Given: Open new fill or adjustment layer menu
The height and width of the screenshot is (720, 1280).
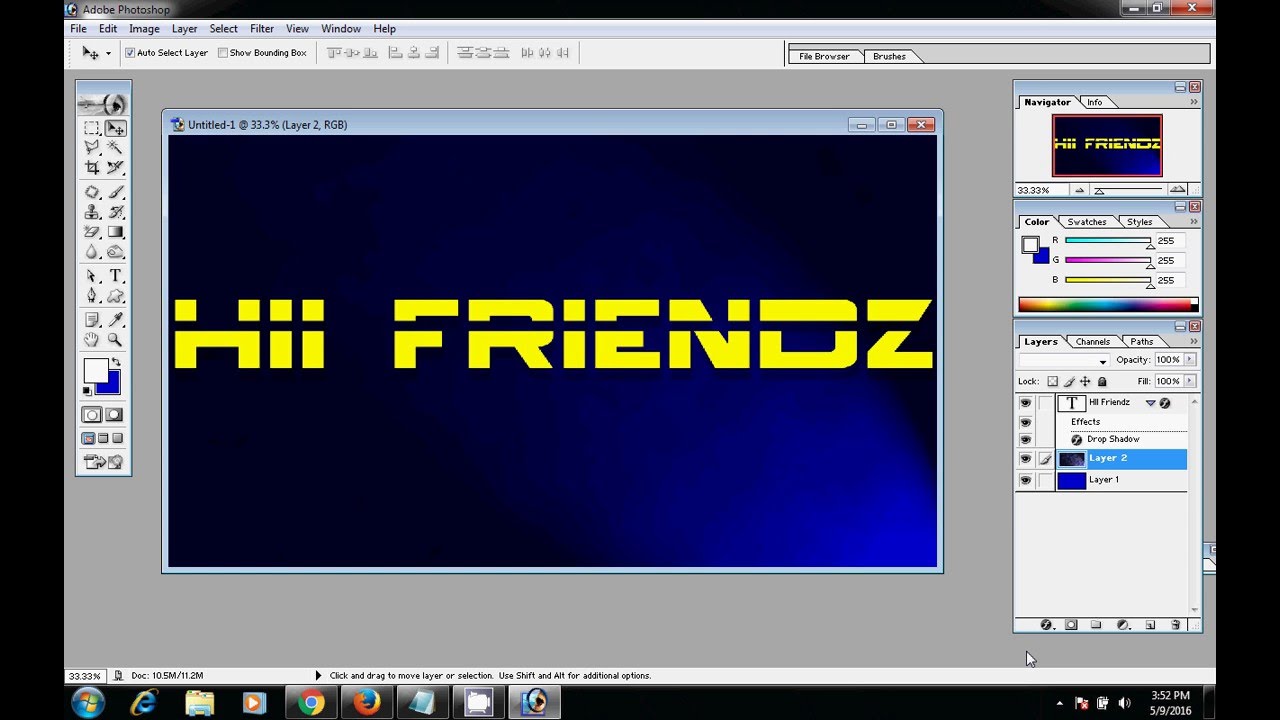Looking at the screenshot, I should pyautogui.click(x=1123, y=625).
